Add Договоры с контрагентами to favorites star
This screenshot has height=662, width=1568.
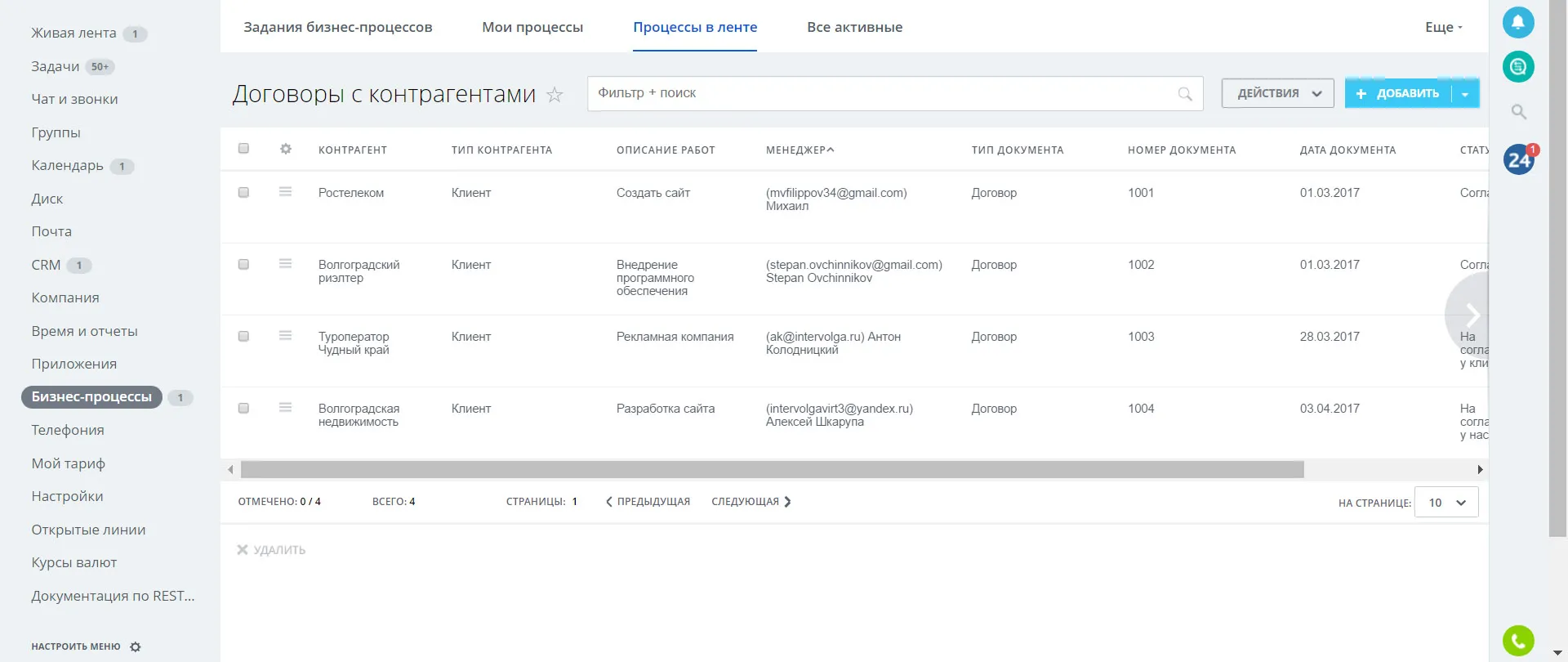pos(555,95)
